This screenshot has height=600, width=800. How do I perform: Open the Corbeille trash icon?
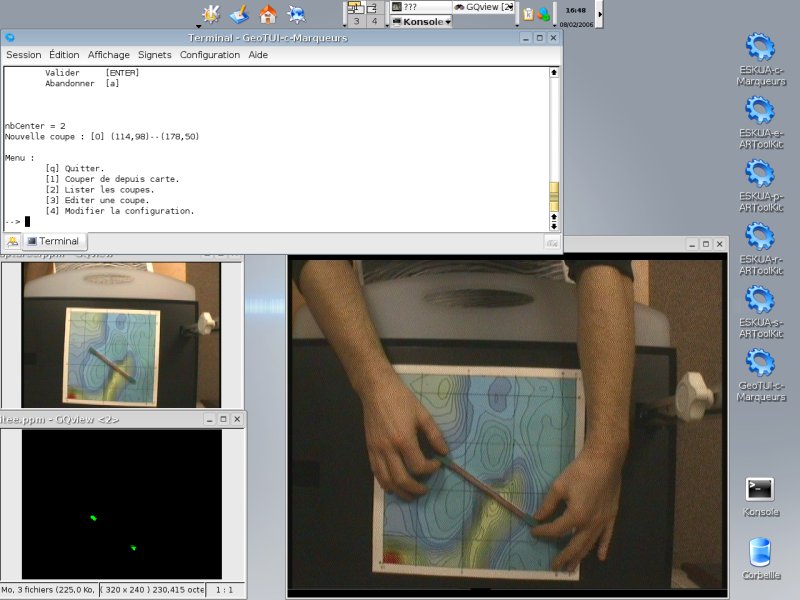coord(760,559)
